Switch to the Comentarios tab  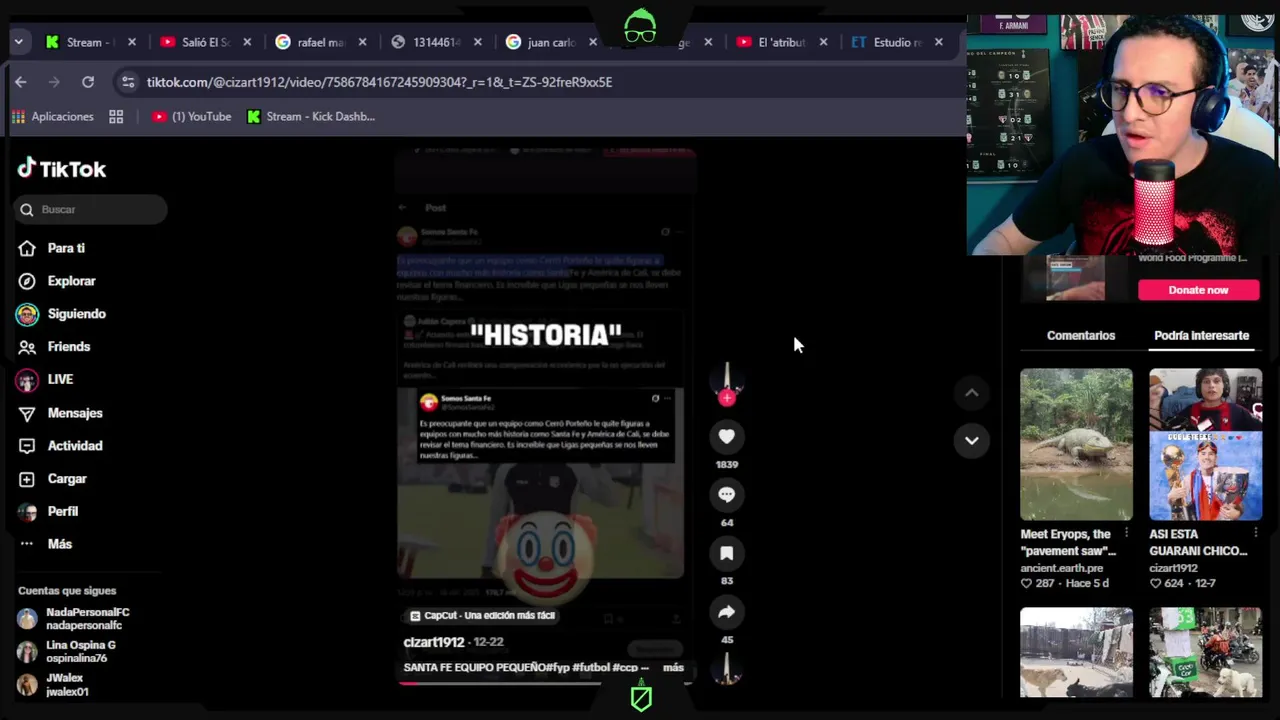pos(1081,336)
